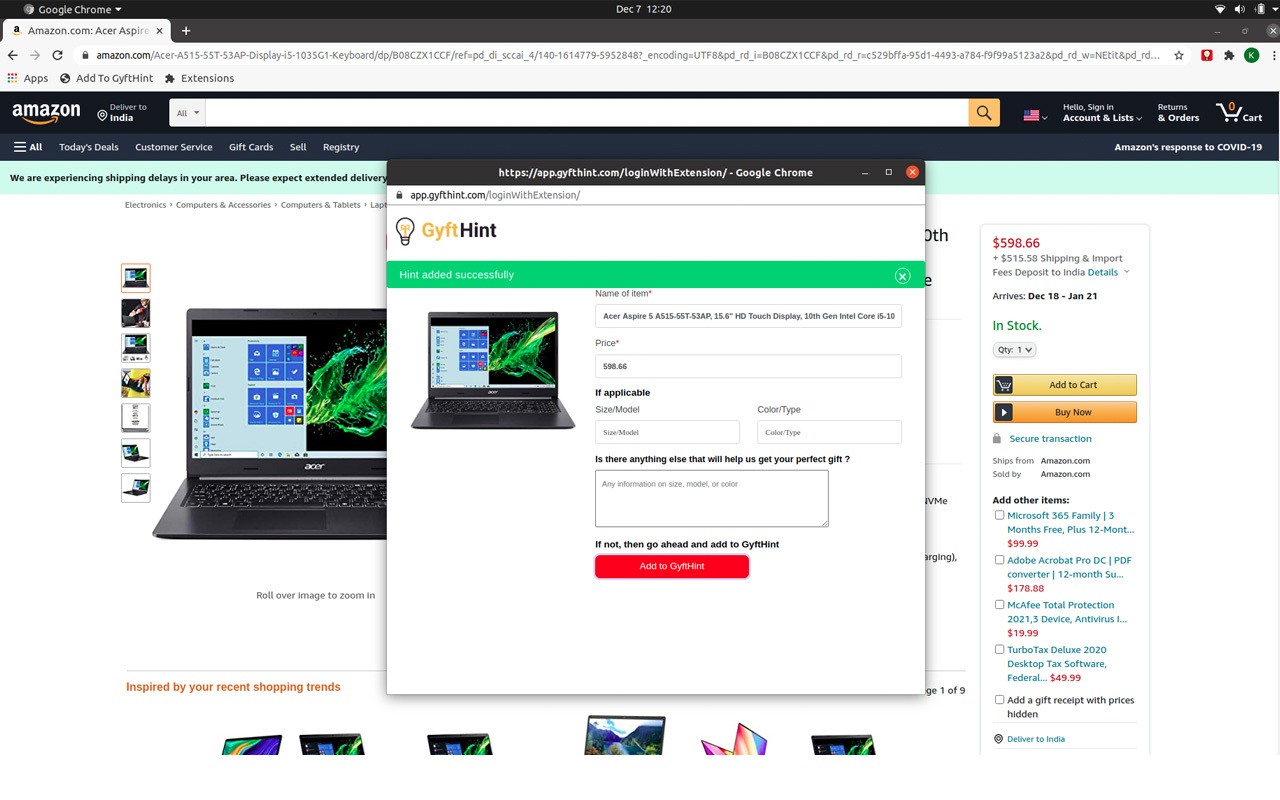Click the Dec 7 clock in top bar
The height and width of the screenshot is (800, 1280).
point(644,9)
